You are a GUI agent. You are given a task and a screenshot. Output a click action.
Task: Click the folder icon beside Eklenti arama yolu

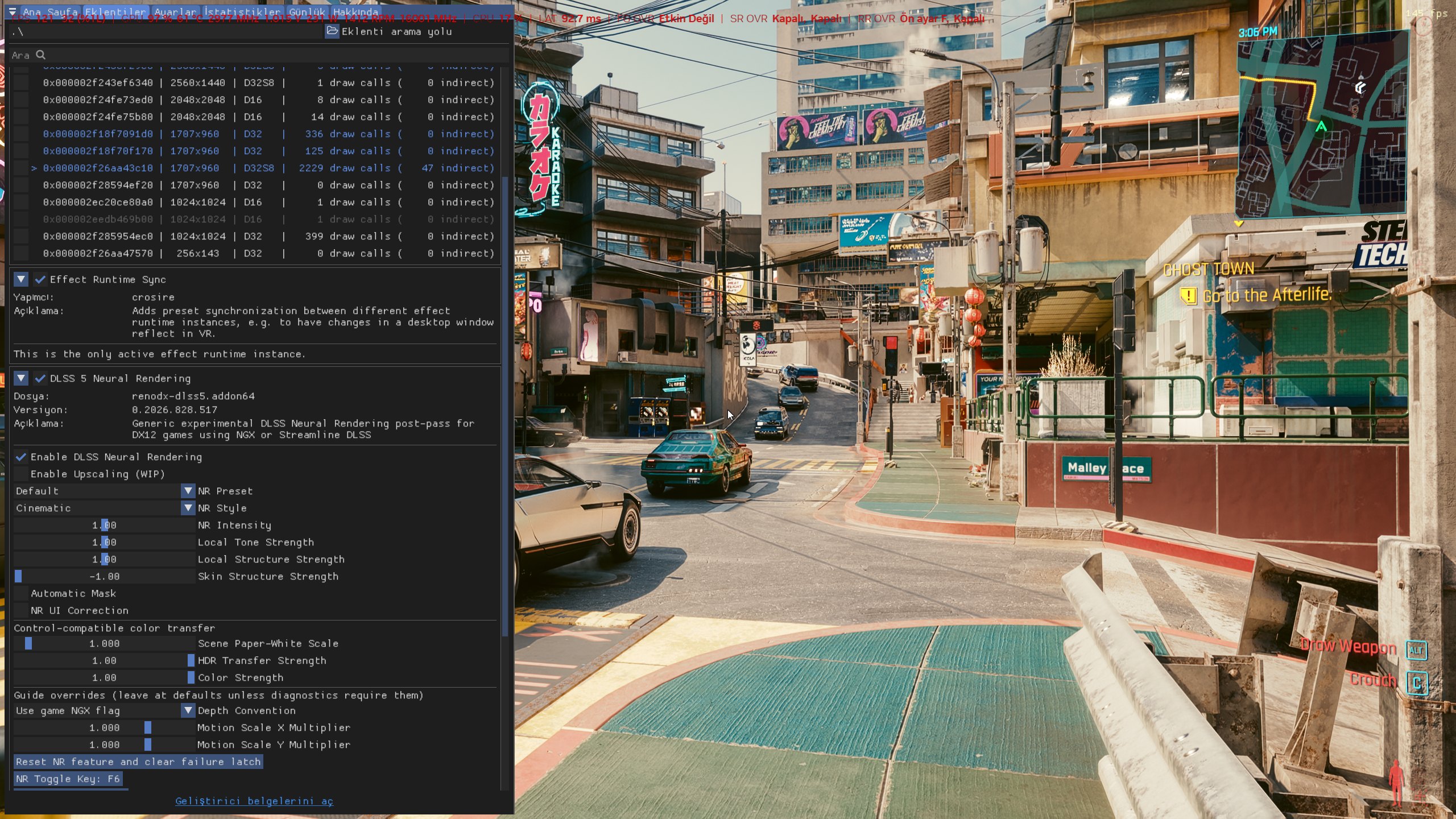pyautogui.click(x=332, y=31)
